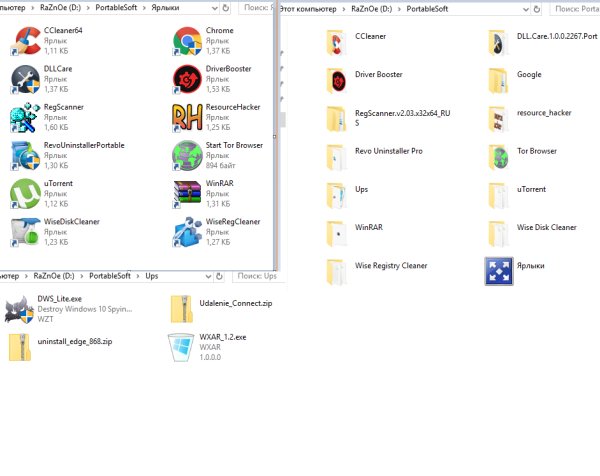Viewport: 600px width, 476px height.
Task: Select the Revo Uninstaller Pro folder icon
Action: pyautogui.click(x=336, y=158)
